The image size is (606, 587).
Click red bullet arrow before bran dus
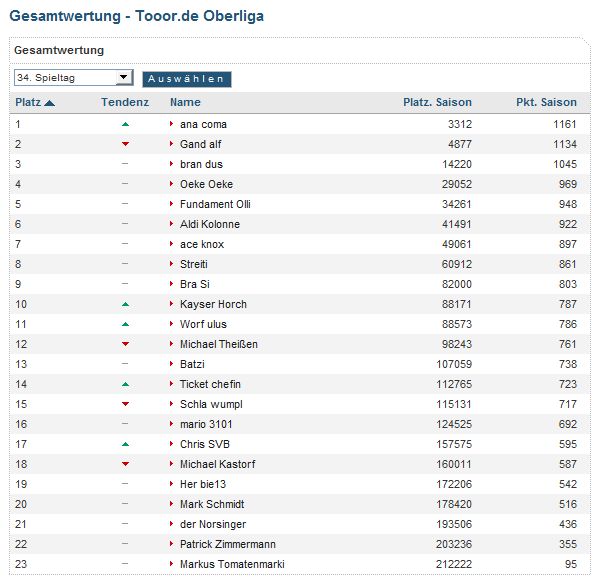click(172, 164)
